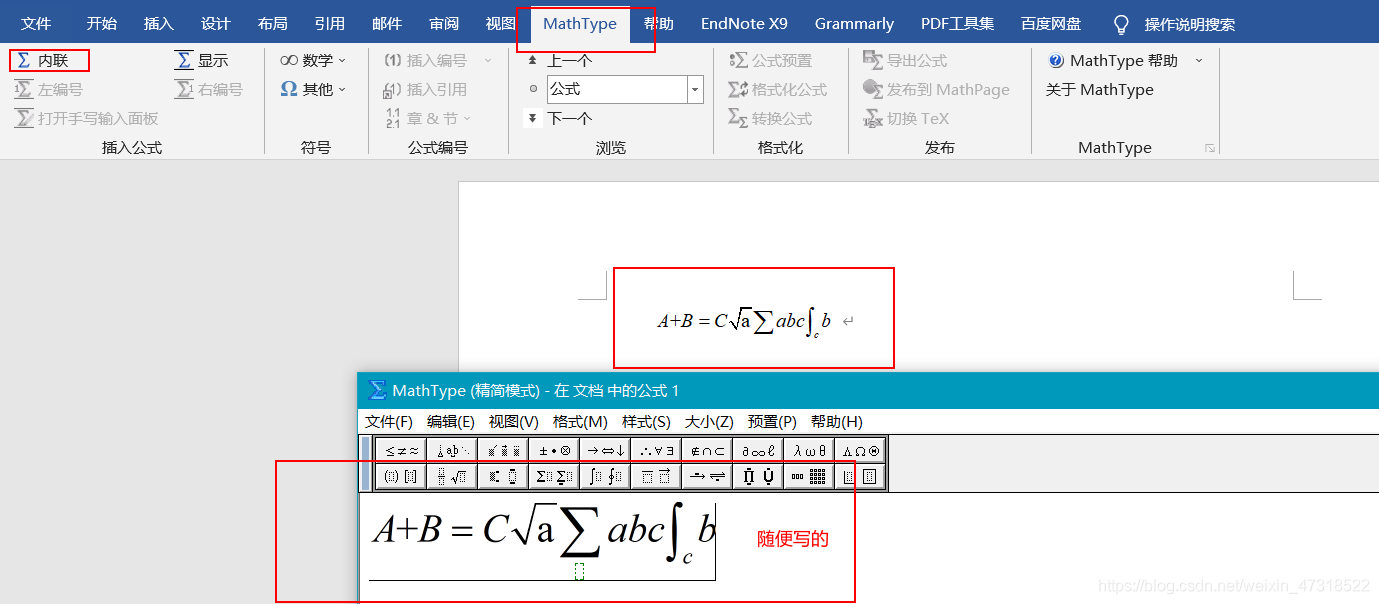The width and height of the screenshot is (1379, 604).
Task: Insert a display equation (显示)
Action: 202,61
